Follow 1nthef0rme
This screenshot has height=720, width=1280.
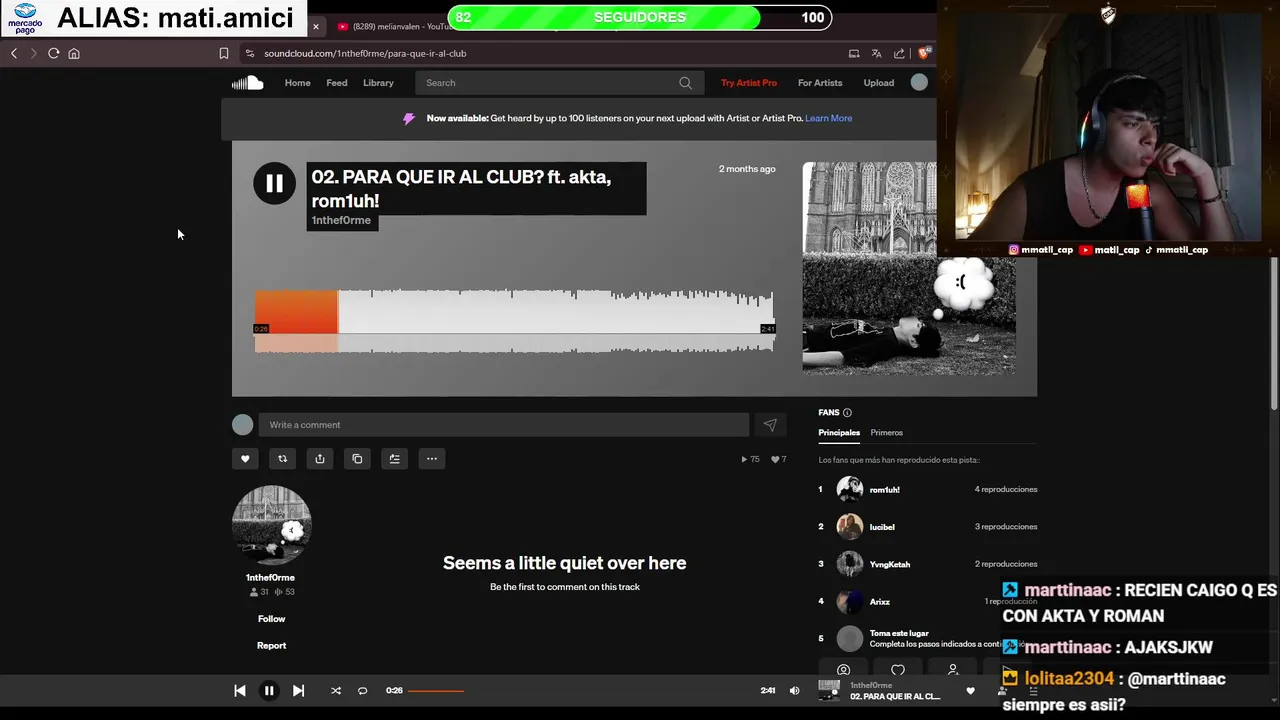tap(271, 619)
